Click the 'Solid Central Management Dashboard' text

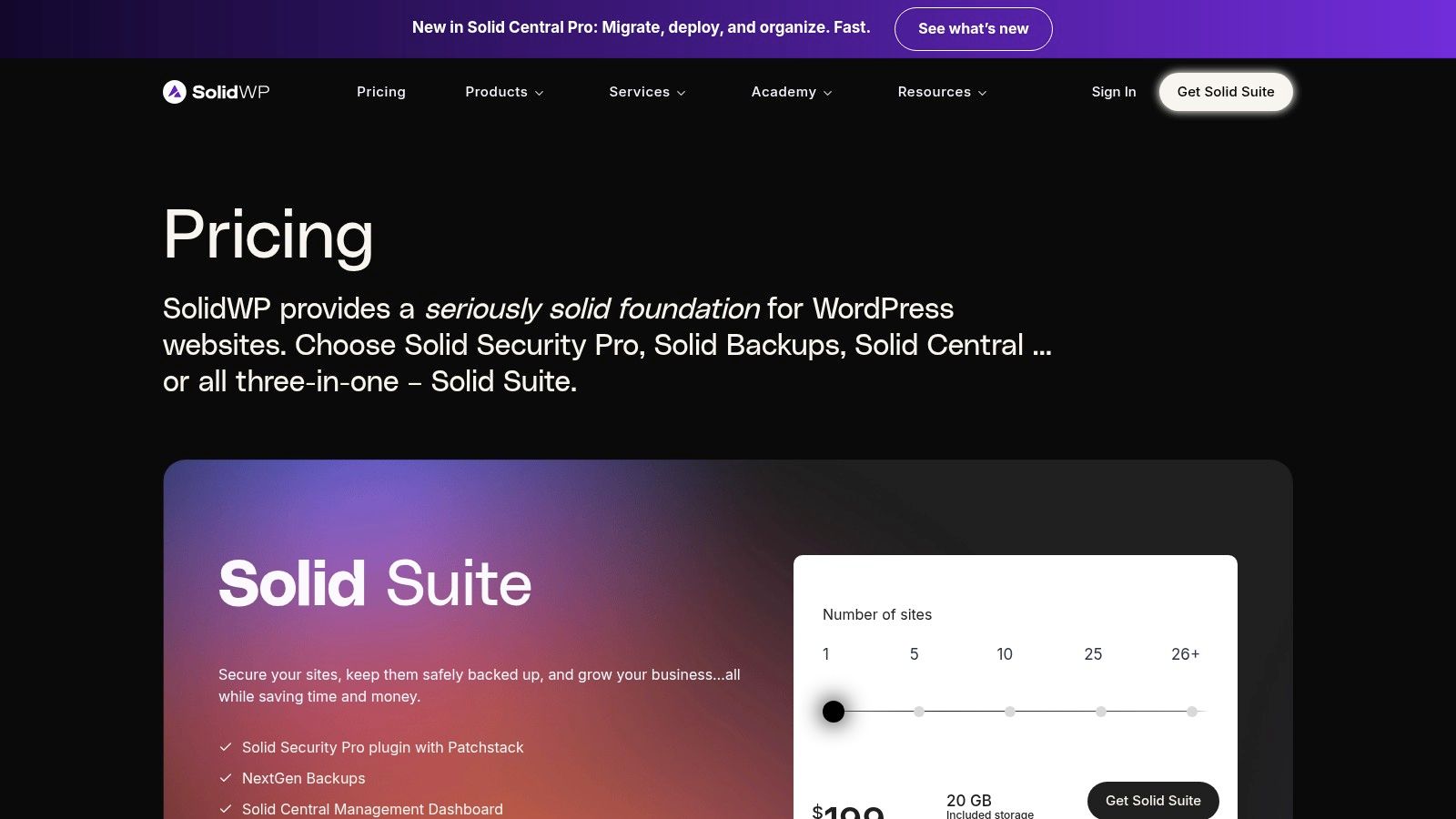[372, 809]
